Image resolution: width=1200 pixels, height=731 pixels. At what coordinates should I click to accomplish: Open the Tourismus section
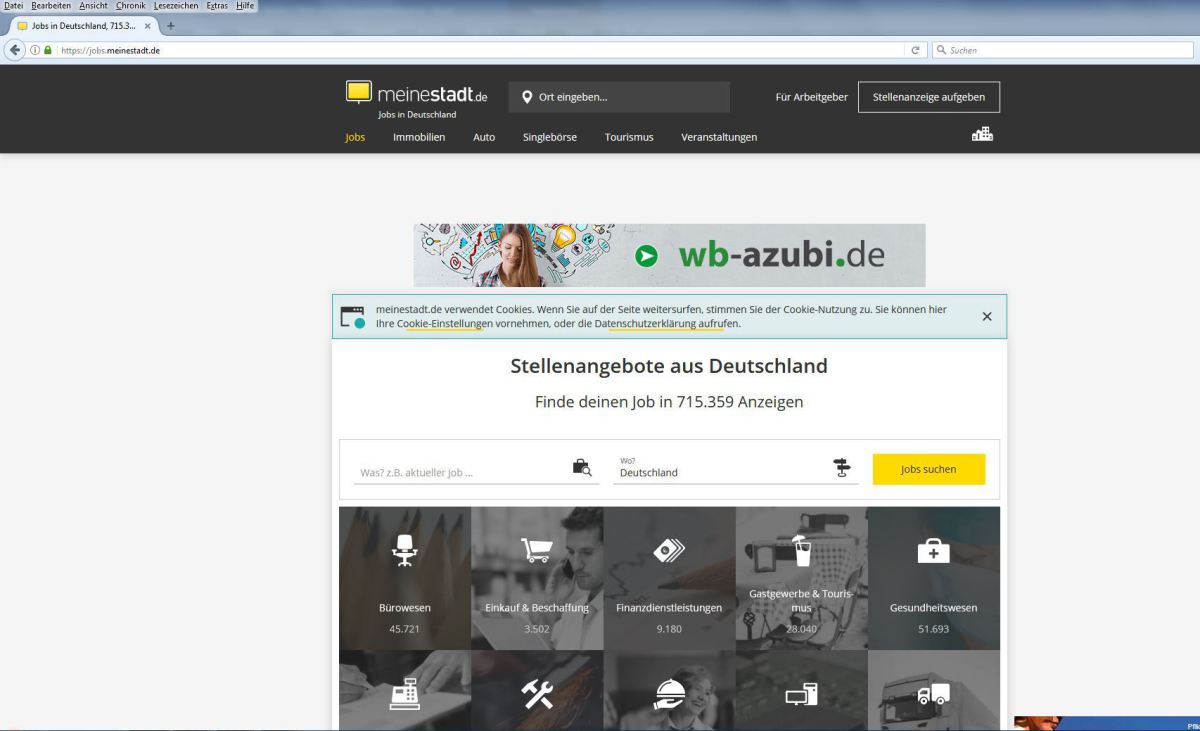tap(629, 137)
